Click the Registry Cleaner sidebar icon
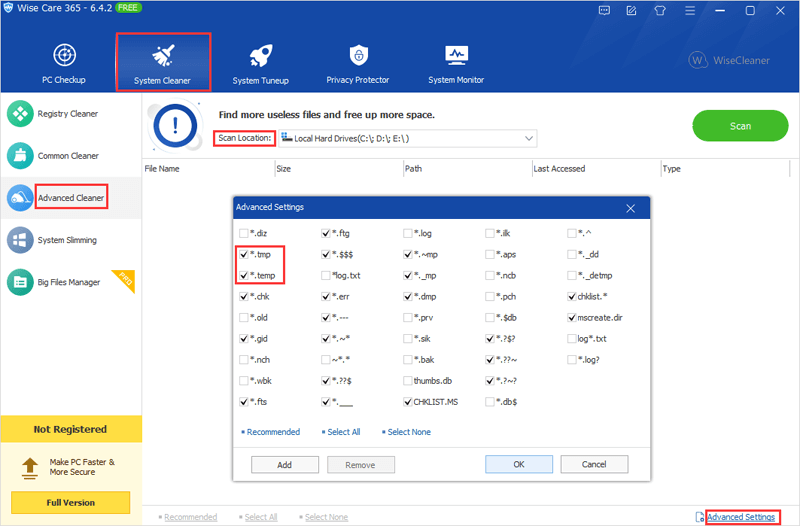Viewport: 800px width, 526px height. tap(20, 113)
